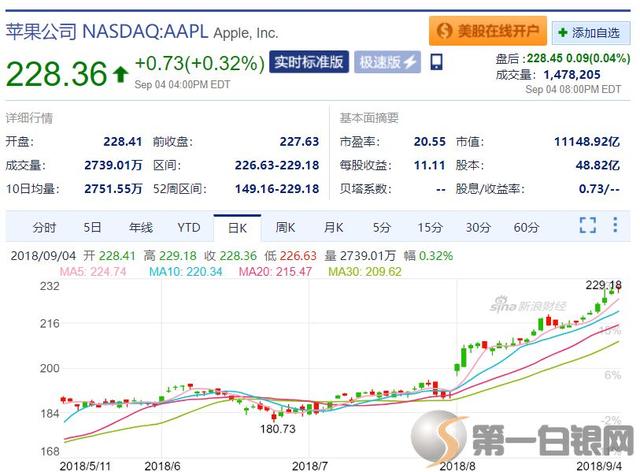
Task: Click the MA20: 215.47 indicator label
Action: [x=276, y=272]
